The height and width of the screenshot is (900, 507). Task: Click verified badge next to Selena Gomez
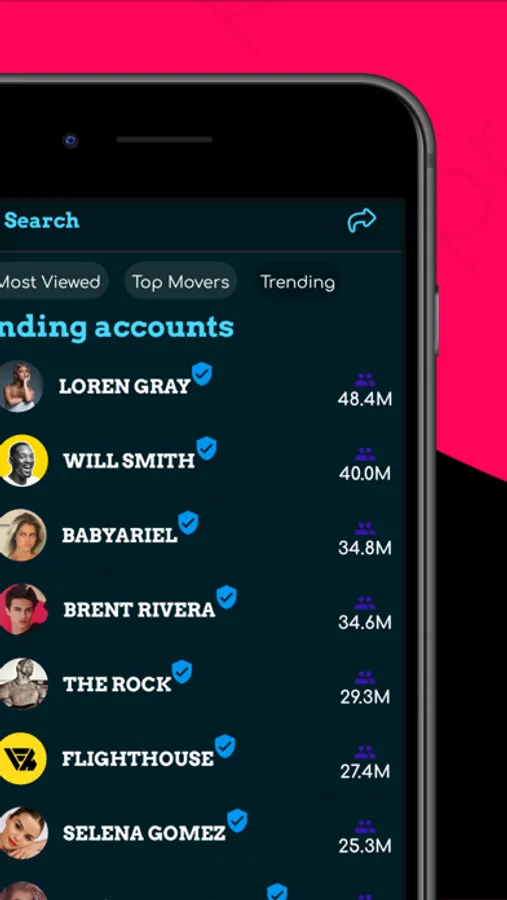[x=237, y=821]
